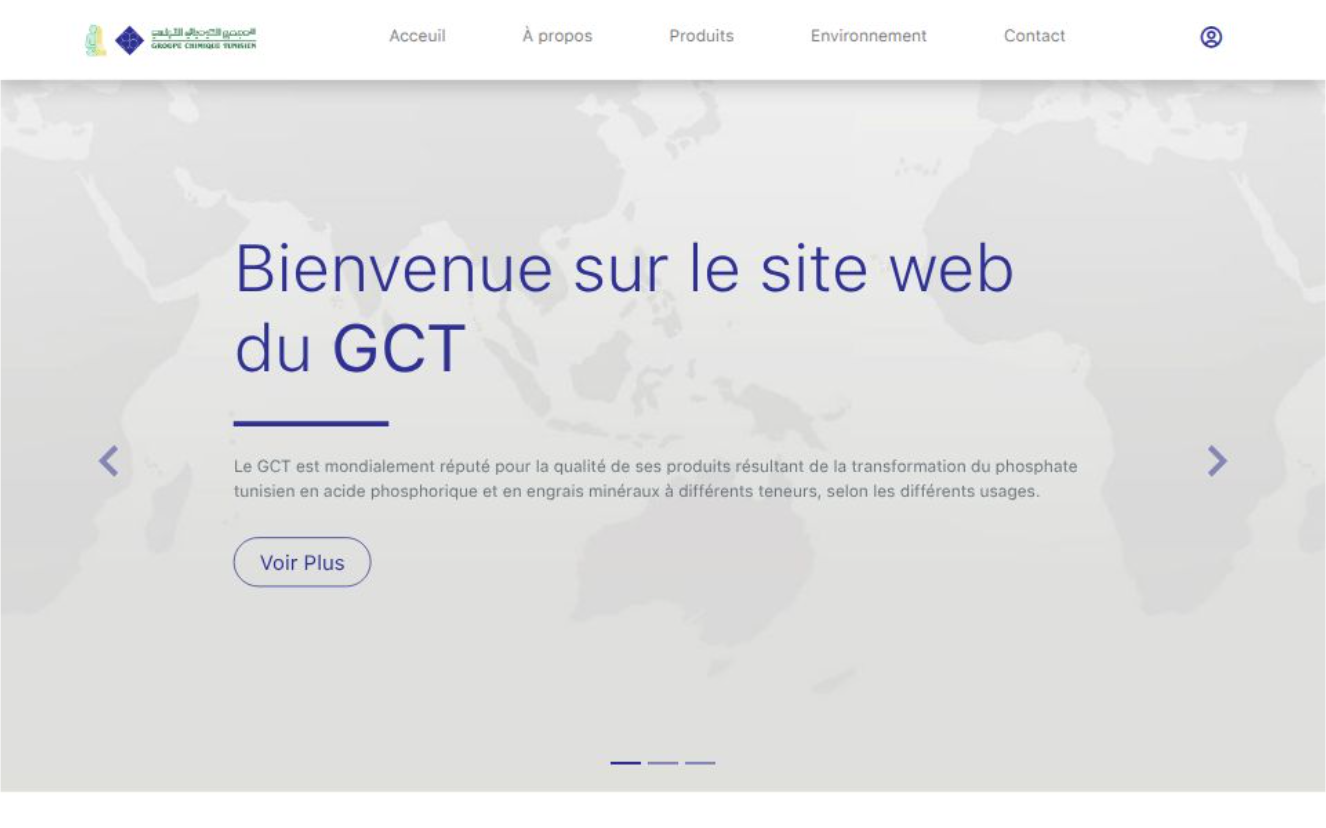
Task: Select Environnement in the navigation bar
Action: pyautogui.click(x=868, y=36)
